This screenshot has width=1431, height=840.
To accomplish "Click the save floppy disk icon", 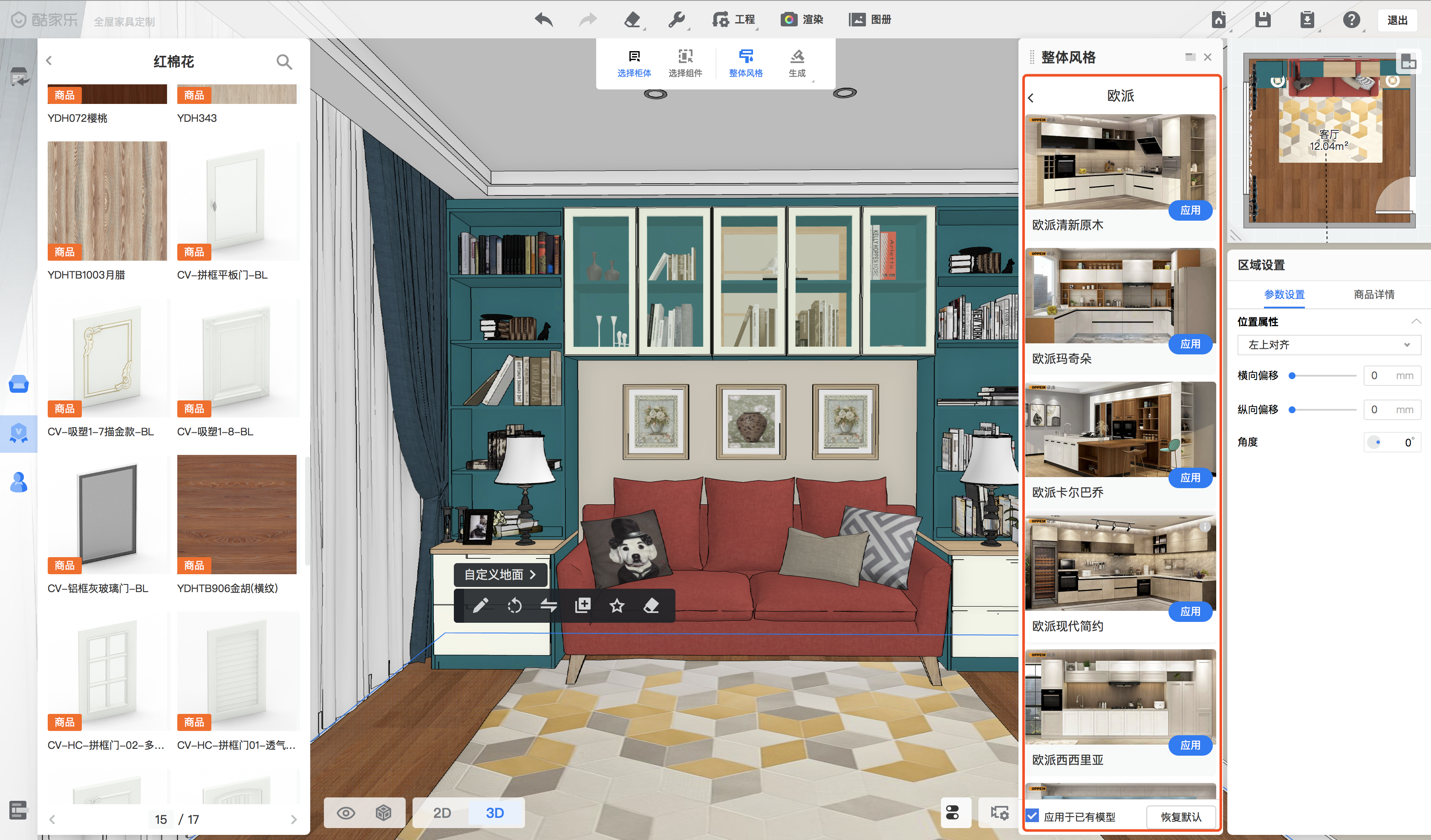I will 1262,20.
